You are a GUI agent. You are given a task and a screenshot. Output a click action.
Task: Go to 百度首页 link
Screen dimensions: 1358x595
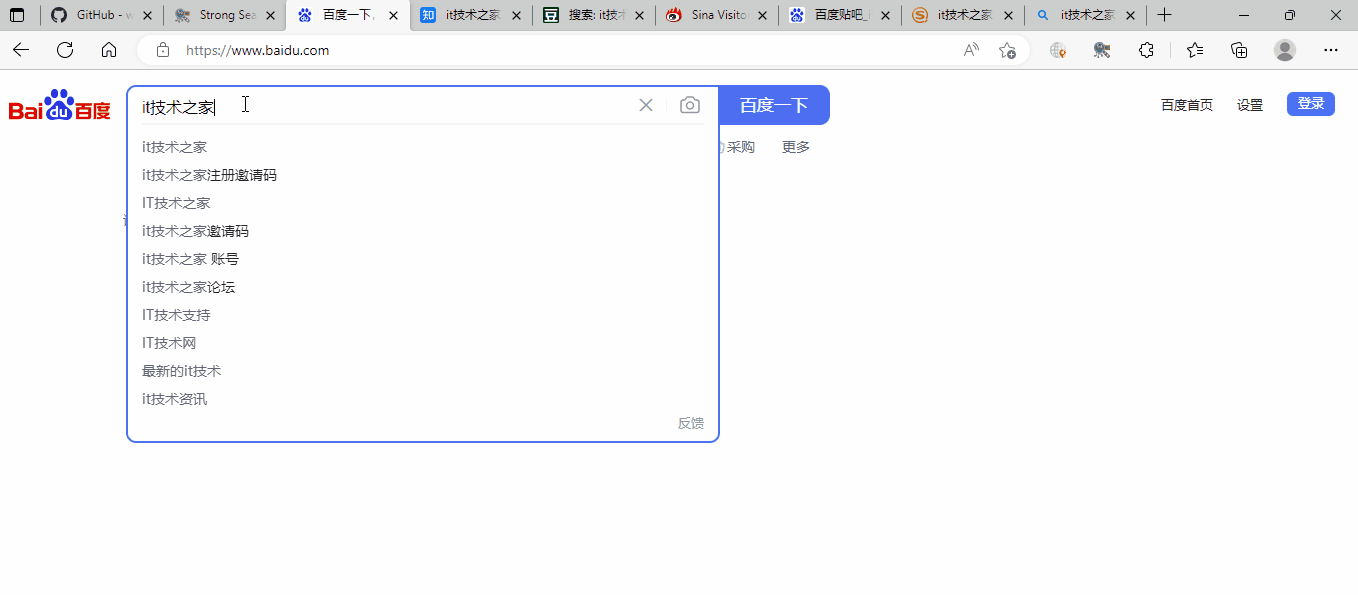pos(1186,105)
